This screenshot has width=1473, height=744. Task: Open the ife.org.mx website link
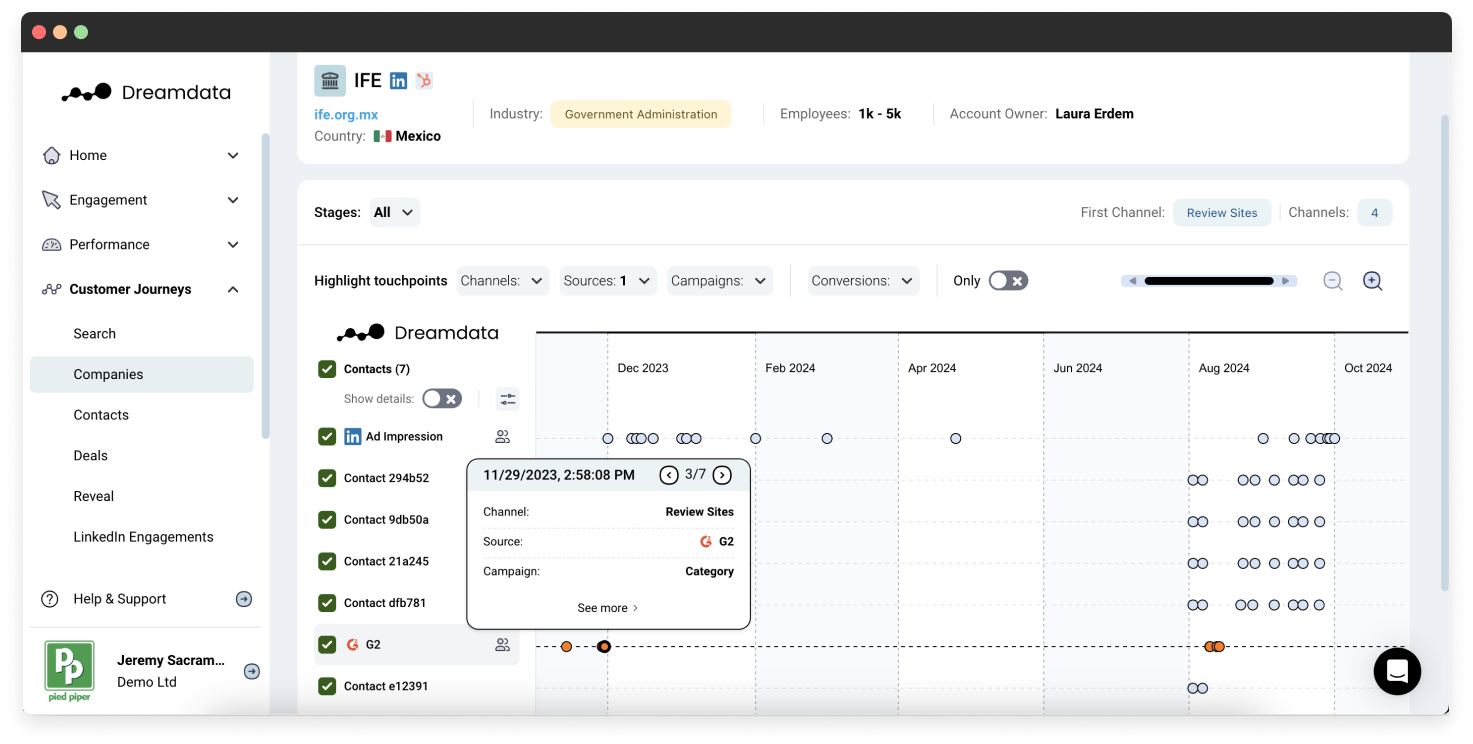[x=346, y=114]
